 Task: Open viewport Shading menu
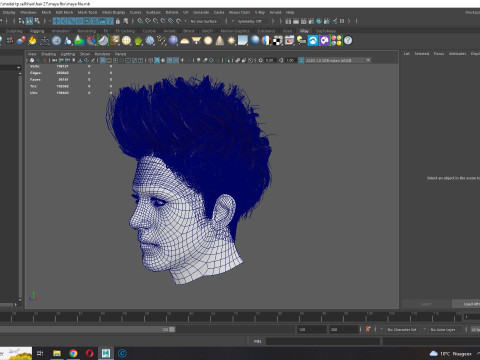pyautogui.click(x=48, y=54)
